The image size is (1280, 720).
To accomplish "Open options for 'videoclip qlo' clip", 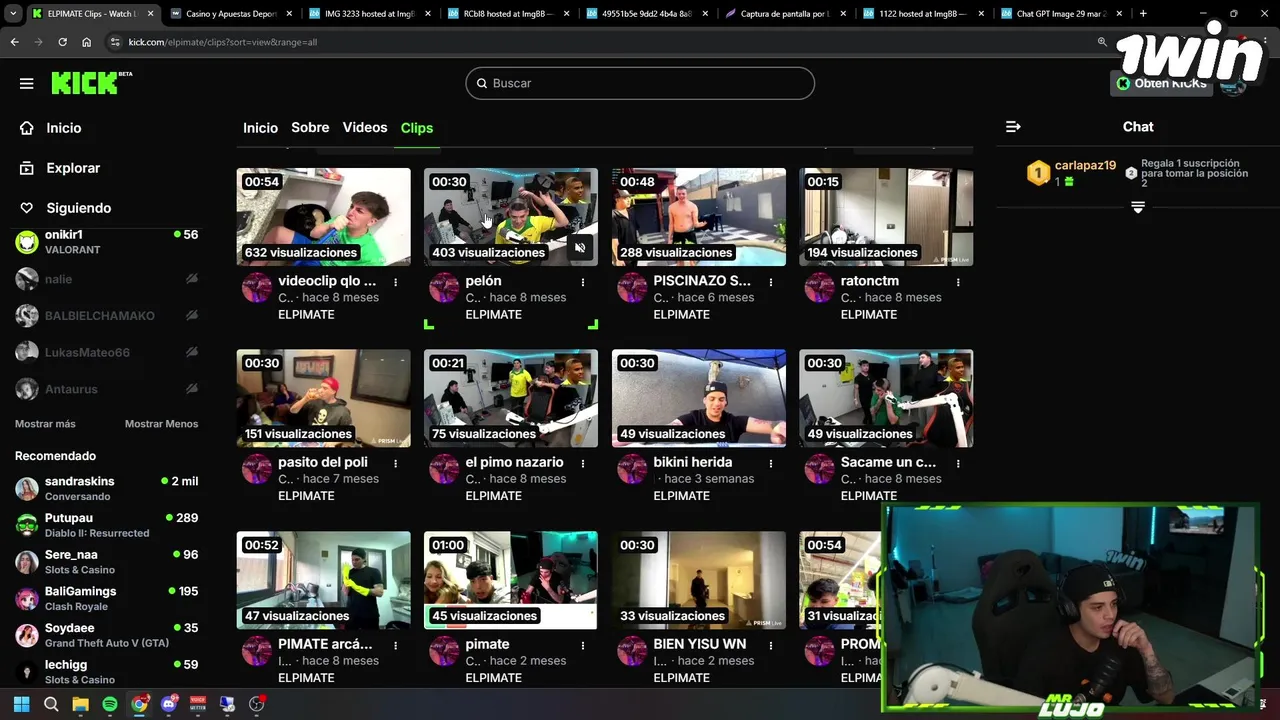I will pos(395,282).
